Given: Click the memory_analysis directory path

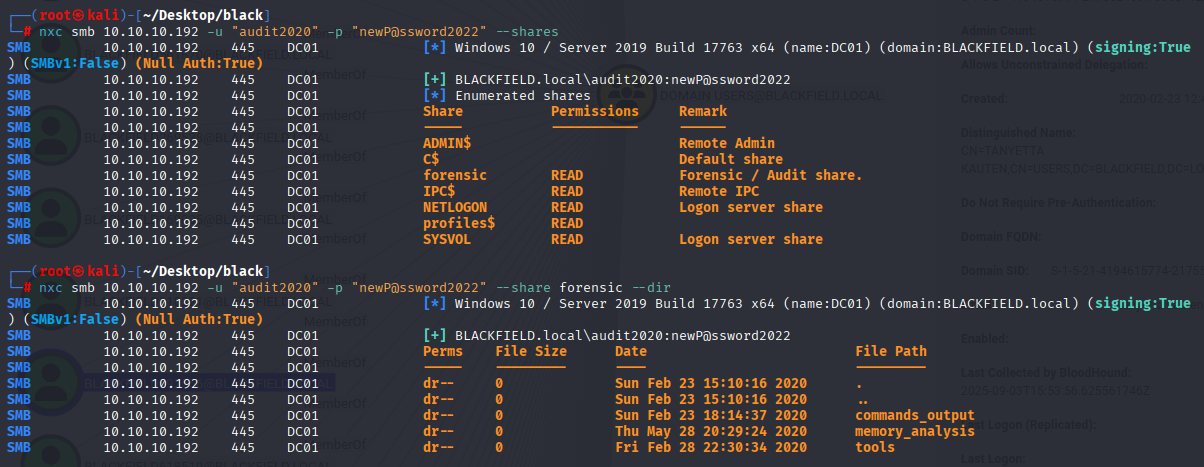Looking at the screenshot, I should [x=915, y=431].
